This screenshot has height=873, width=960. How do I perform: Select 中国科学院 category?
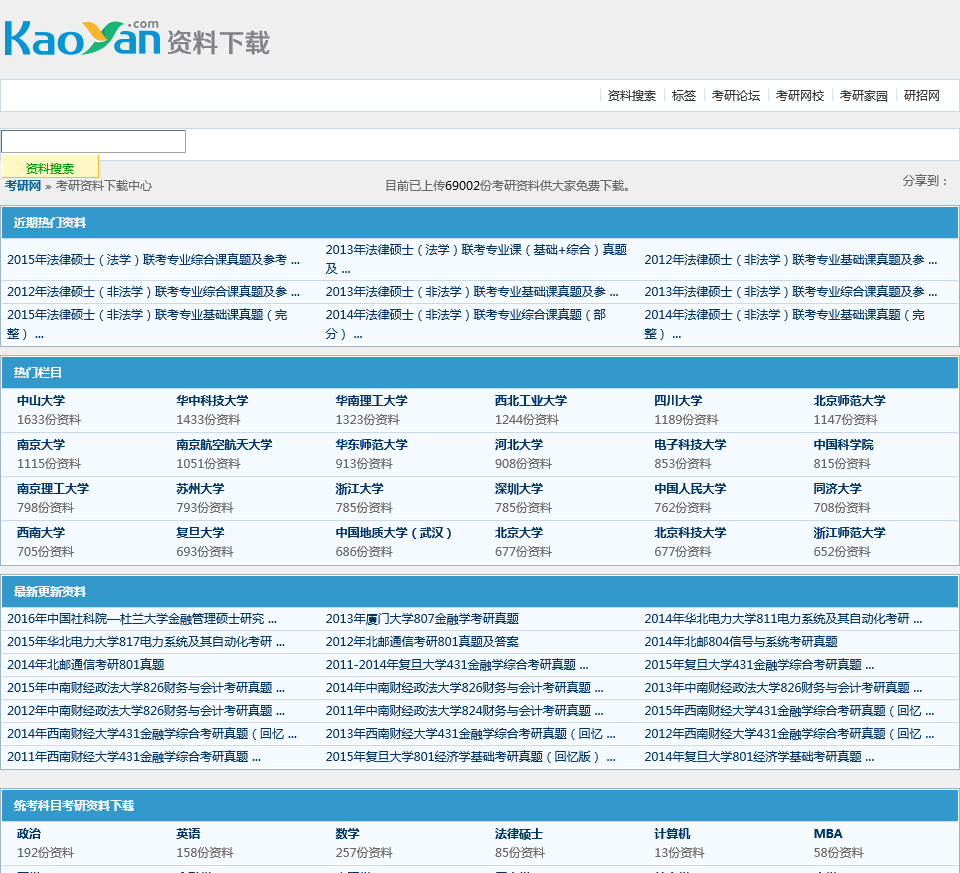(x=843, y=444)
